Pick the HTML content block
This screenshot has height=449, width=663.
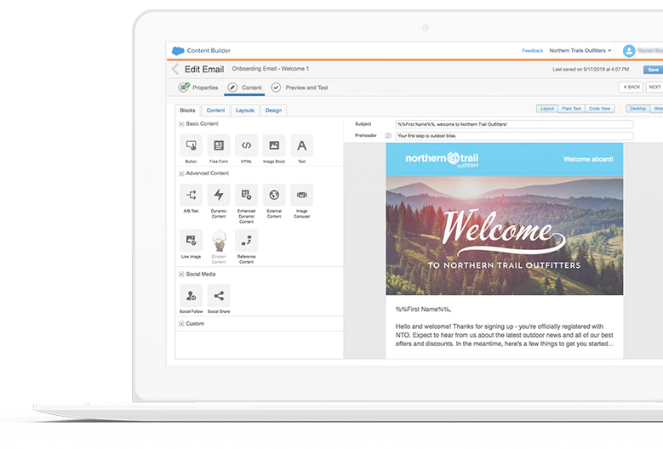[246, 146]
